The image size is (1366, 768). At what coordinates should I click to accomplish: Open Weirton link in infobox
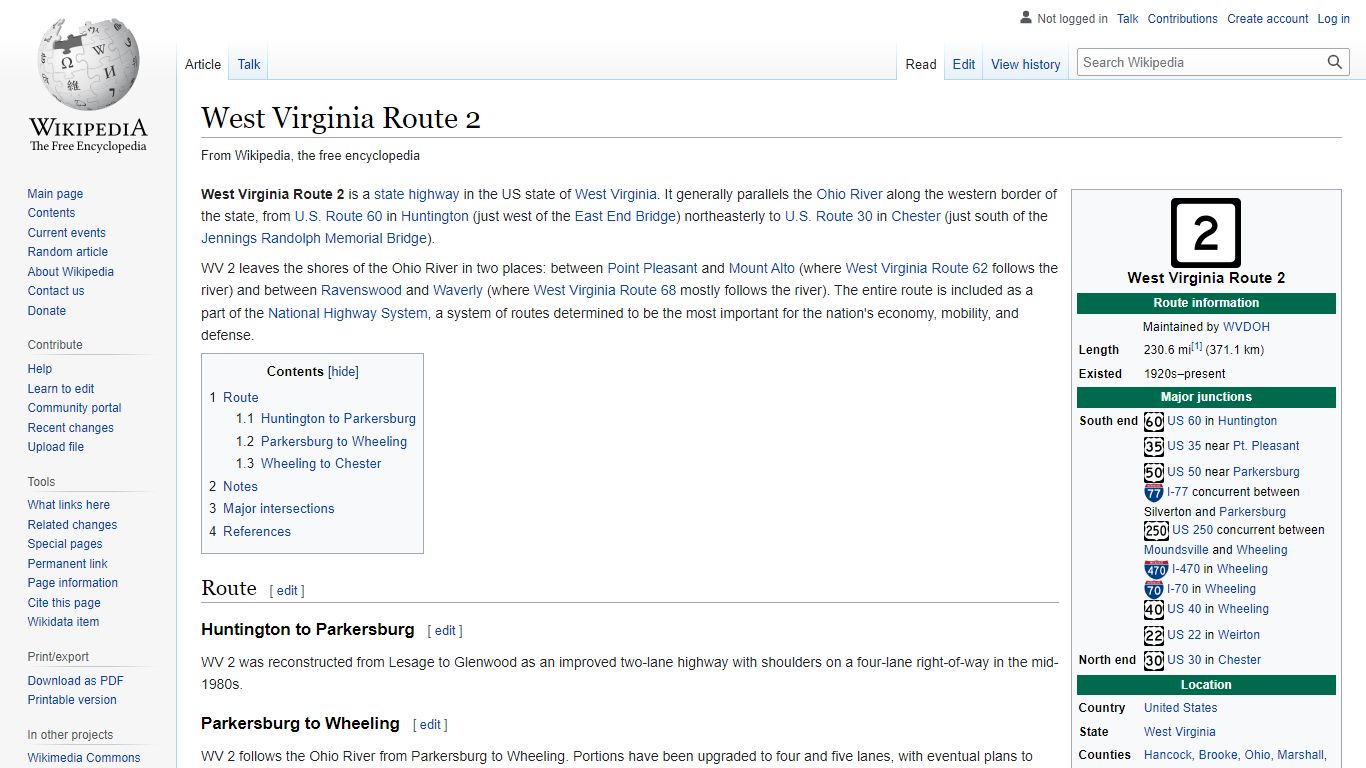tap(1239, 635)
